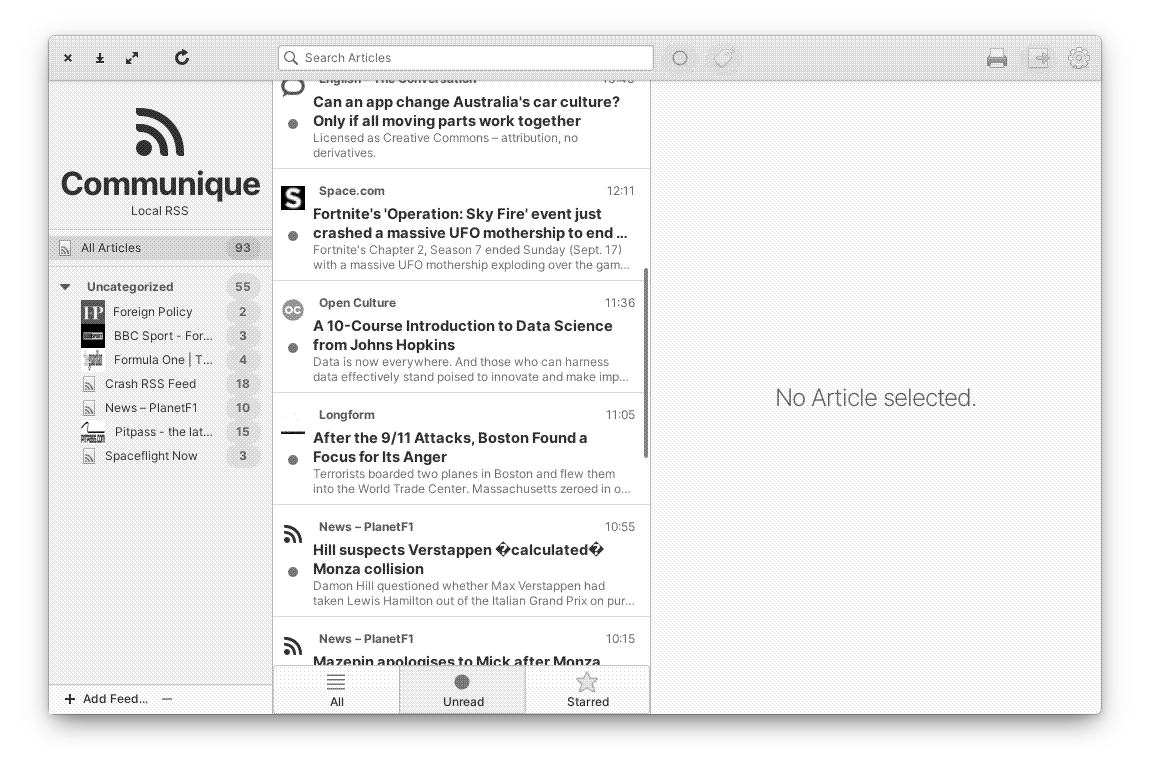This screenshot has height=776, width=1150.
Task: Click inside the Search Articles field
Action: (x=466, y=58)
